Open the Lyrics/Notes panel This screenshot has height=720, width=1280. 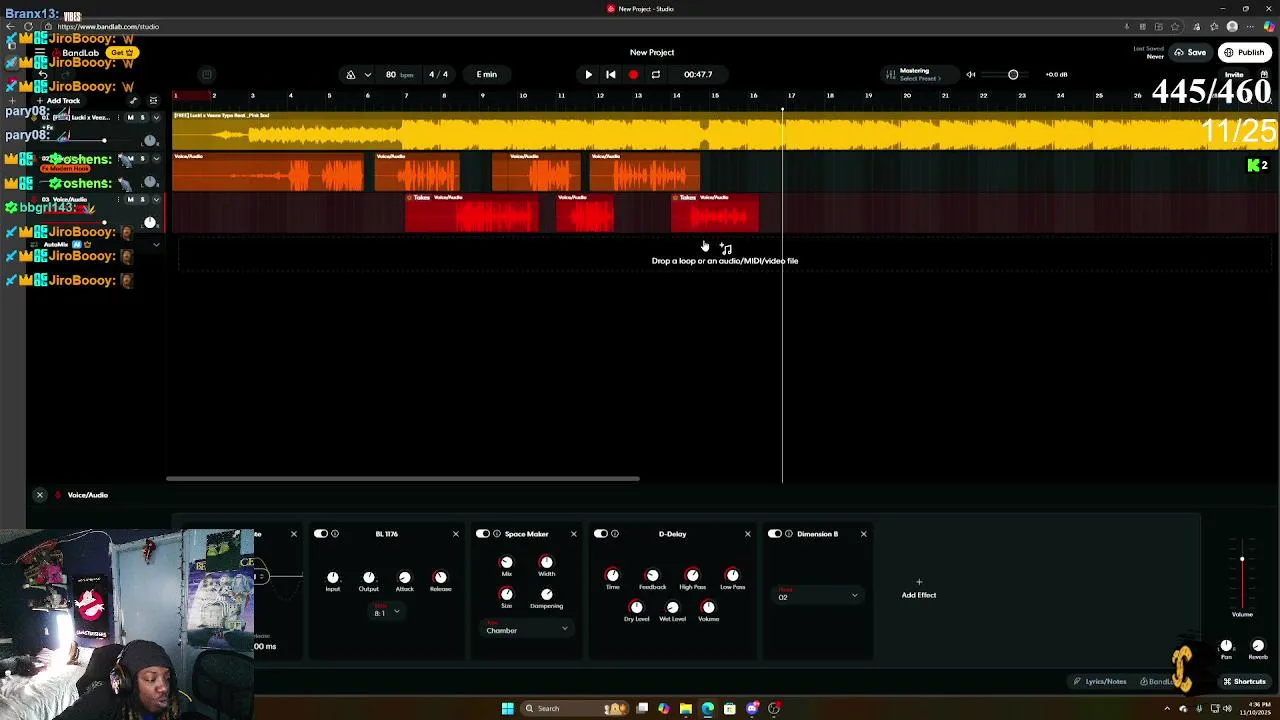(1099, 681)
